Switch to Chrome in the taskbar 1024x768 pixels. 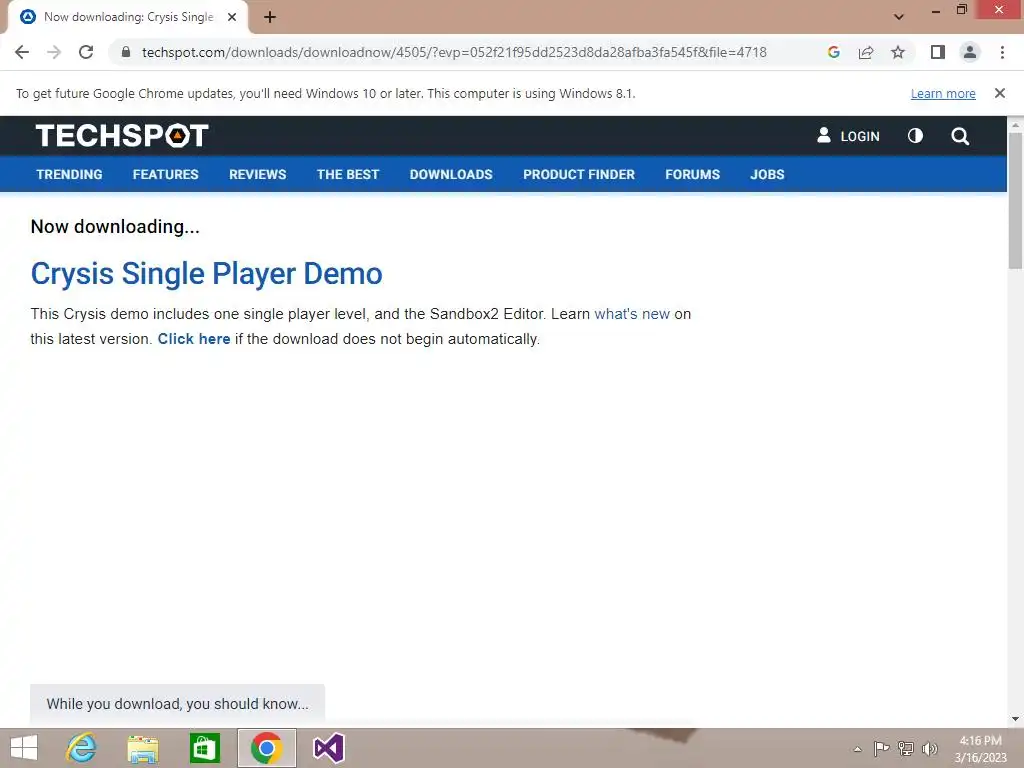point(266,748)
